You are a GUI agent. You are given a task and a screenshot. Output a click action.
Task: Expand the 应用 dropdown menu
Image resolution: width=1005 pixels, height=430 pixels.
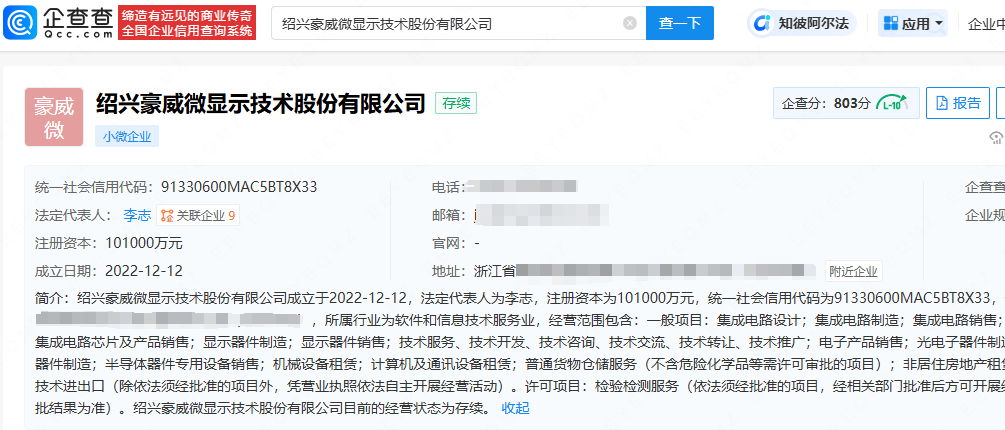coord(913,24)
